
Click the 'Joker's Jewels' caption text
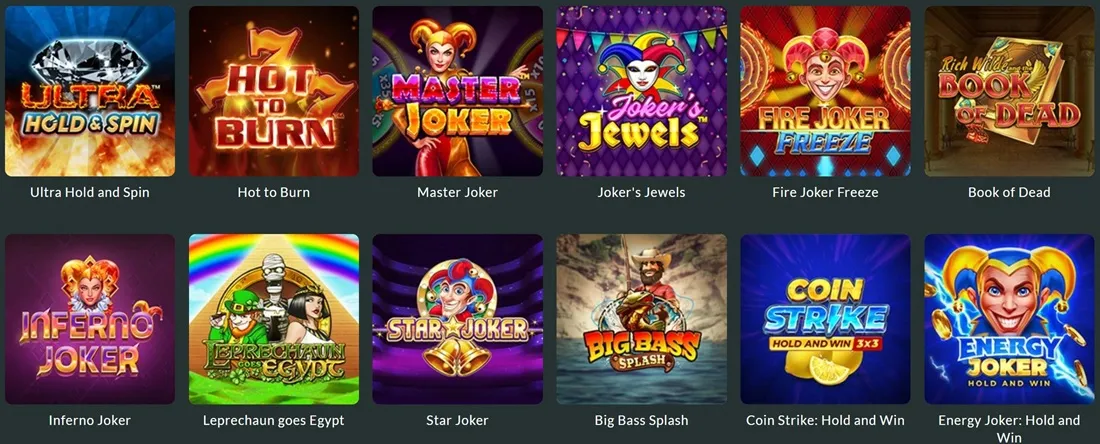pos(641,192)
